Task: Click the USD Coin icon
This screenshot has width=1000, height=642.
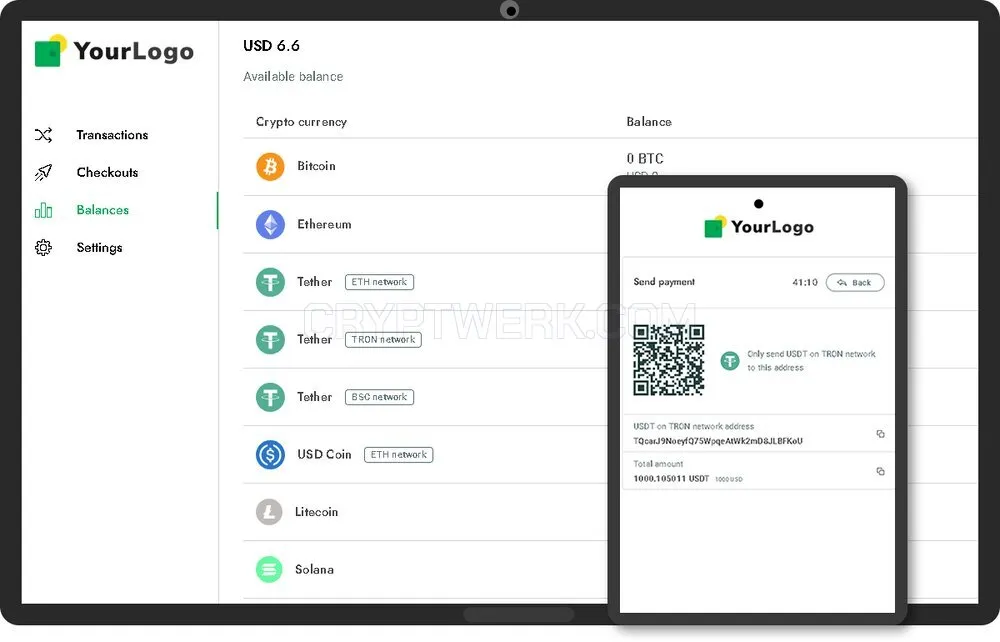Action: coord(270,455)
